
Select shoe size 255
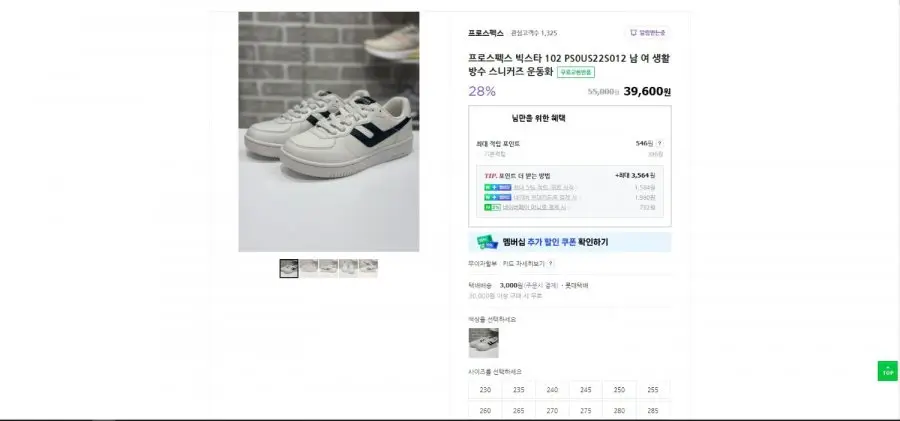(653, 390)
